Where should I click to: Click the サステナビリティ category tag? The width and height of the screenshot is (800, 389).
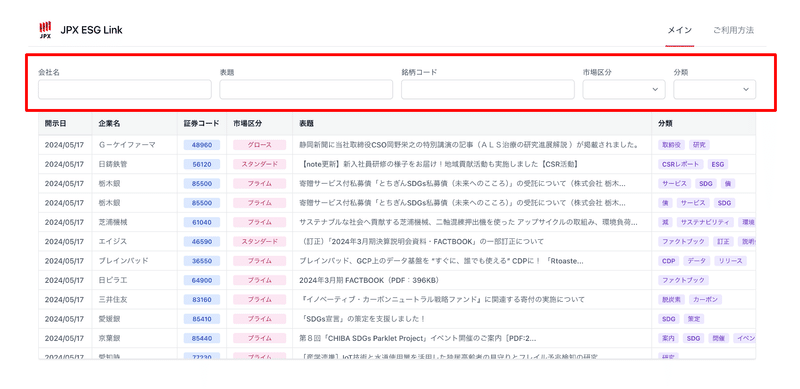pos(705,223)
